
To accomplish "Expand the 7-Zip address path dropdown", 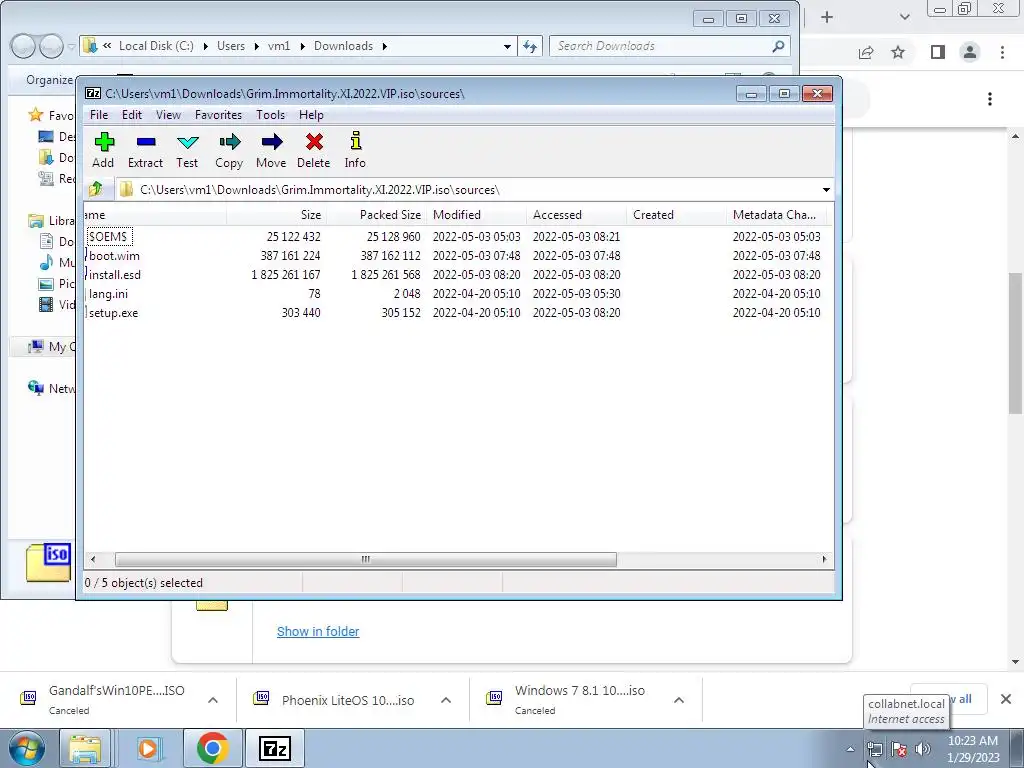I will point(825,190).
